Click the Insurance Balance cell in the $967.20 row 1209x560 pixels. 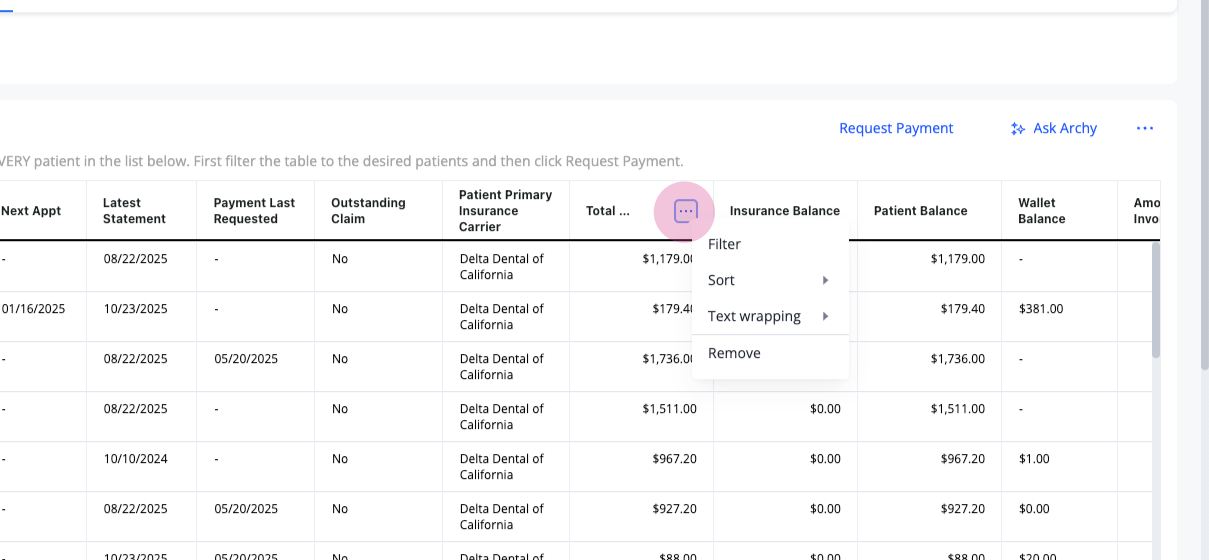(x=826, y=459)
